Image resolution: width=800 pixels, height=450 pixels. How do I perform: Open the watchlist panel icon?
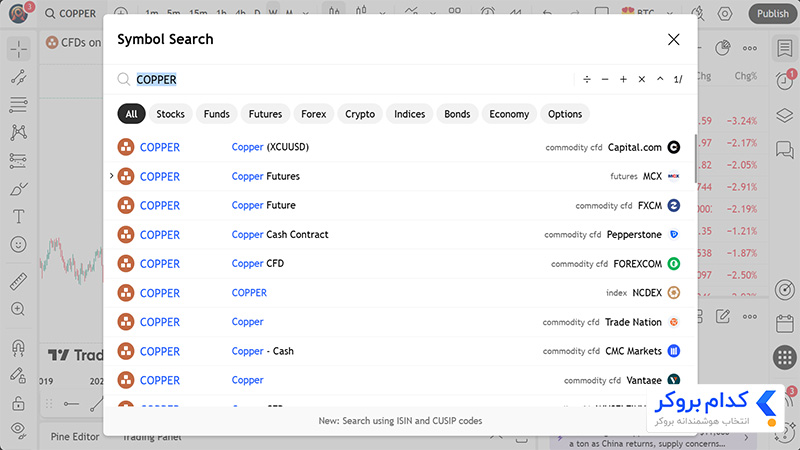pyautogui.click(x=785, y=48)
